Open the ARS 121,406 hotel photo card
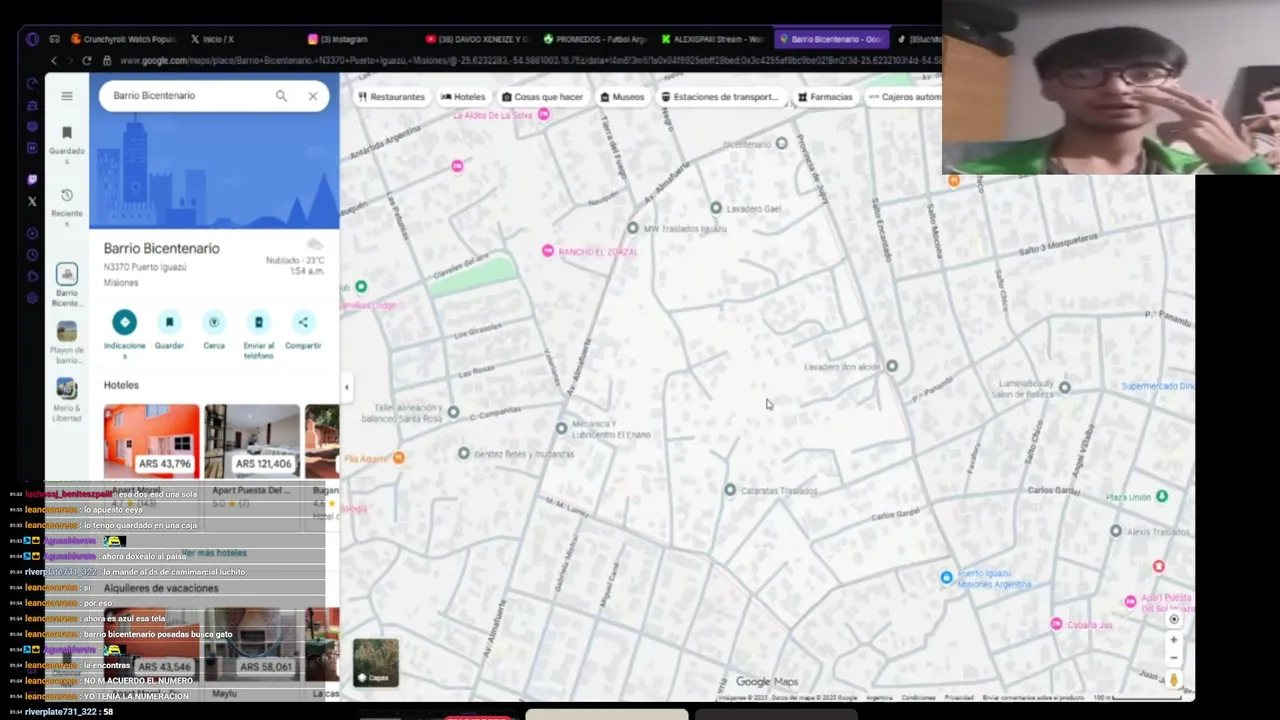Image resolution: width=1280 pixels, height=720 pixels. pyautogui.click(x=252, y=441)
